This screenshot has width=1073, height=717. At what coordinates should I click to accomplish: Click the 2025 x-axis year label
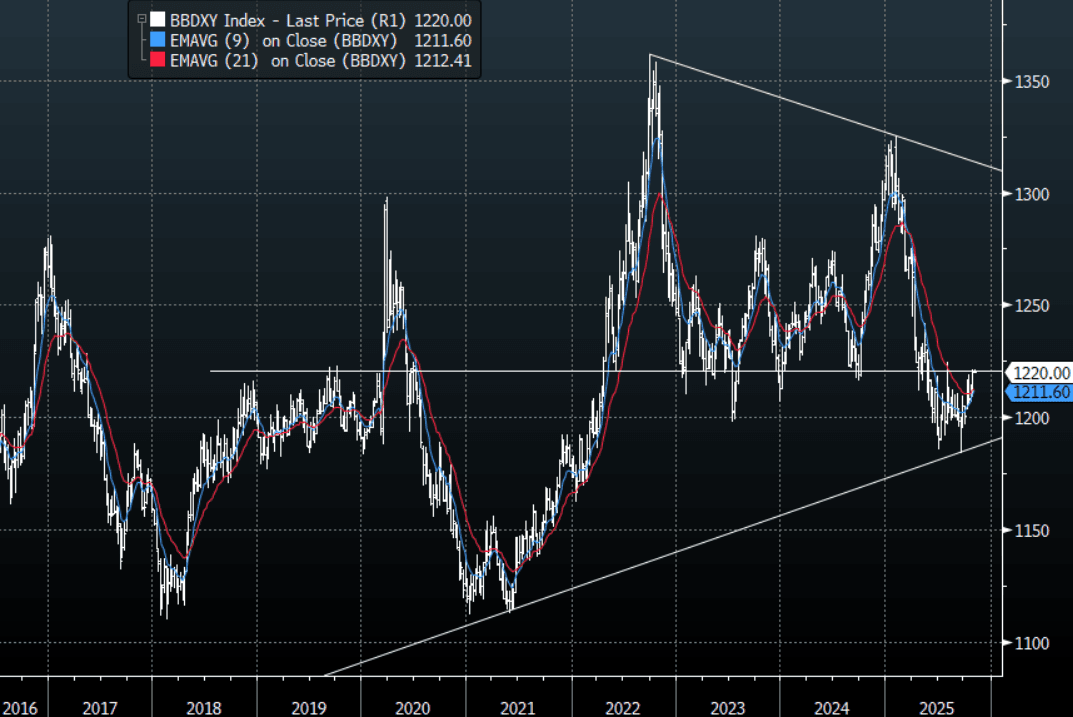pos(936,708)
